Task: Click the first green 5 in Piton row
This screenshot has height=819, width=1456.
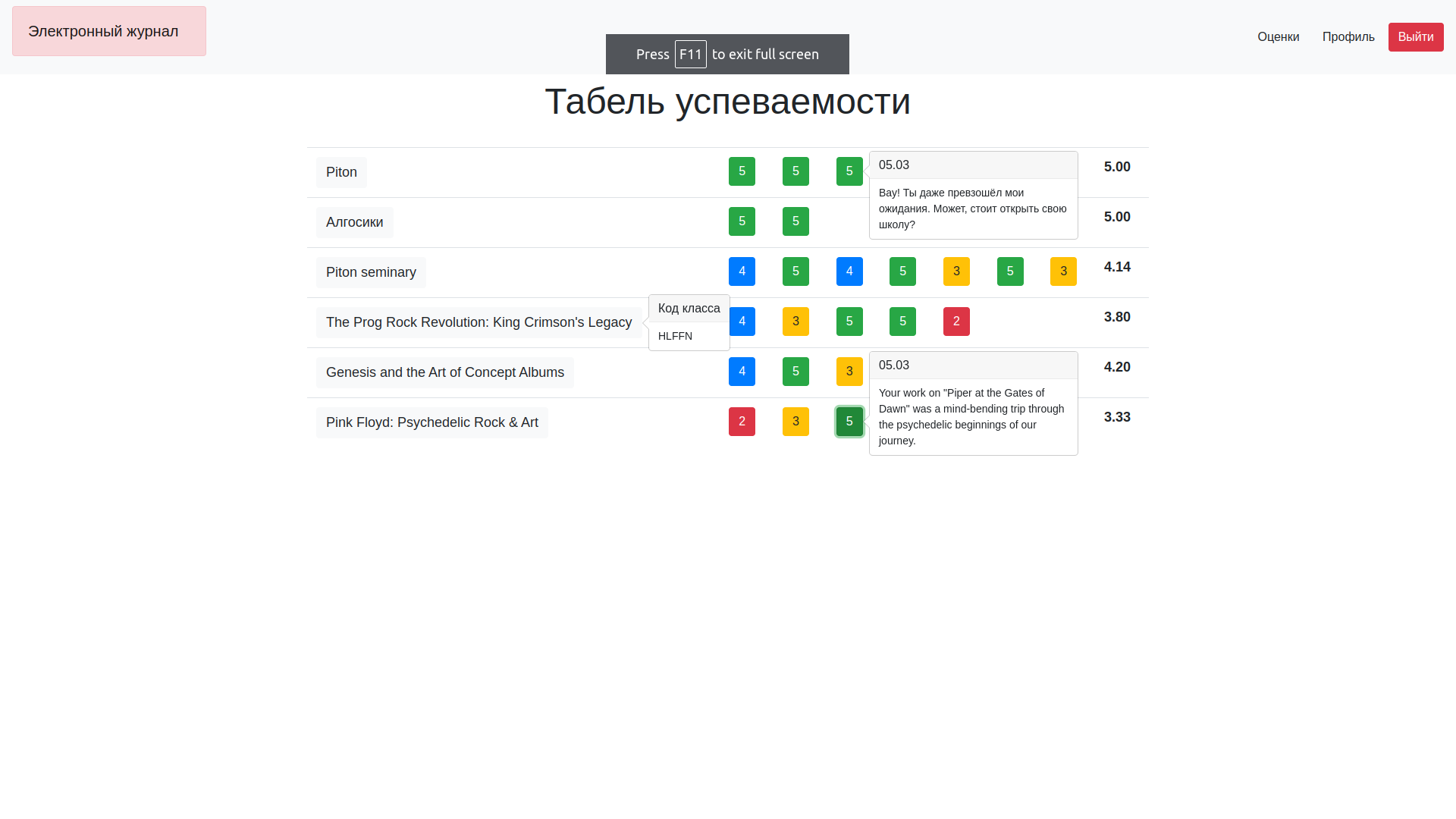Action: click(x=742, y=171)
